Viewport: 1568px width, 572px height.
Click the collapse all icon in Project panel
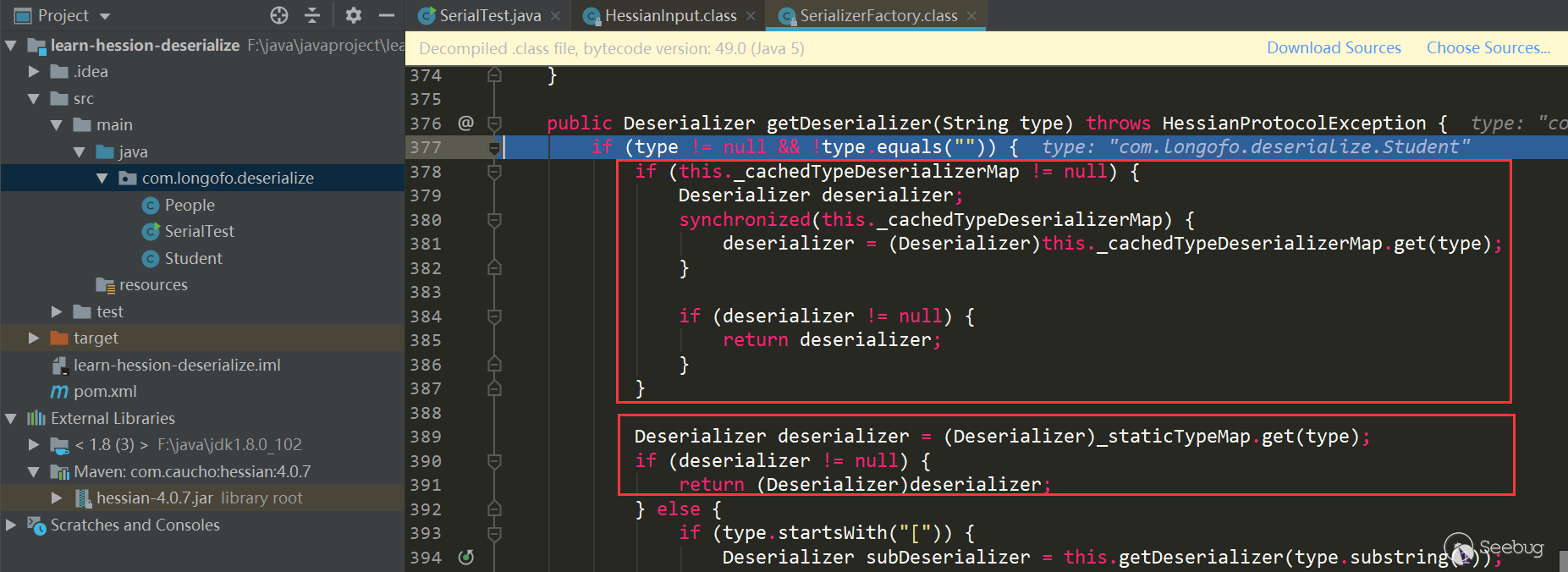click(312, 15)
